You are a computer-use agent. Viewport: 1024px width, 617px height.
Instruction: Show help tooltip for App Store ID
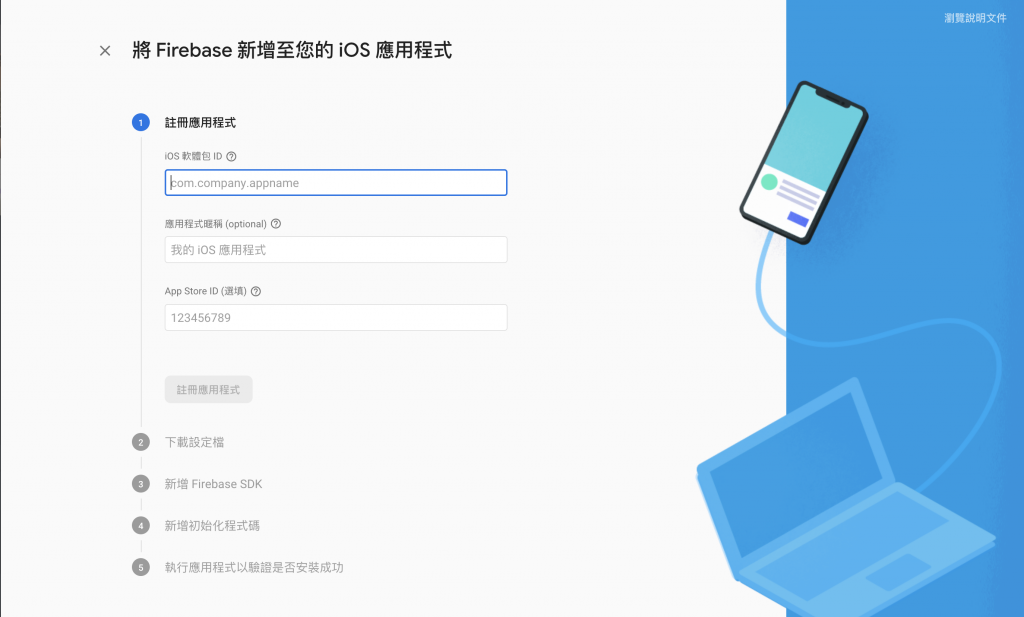[256, 292]
